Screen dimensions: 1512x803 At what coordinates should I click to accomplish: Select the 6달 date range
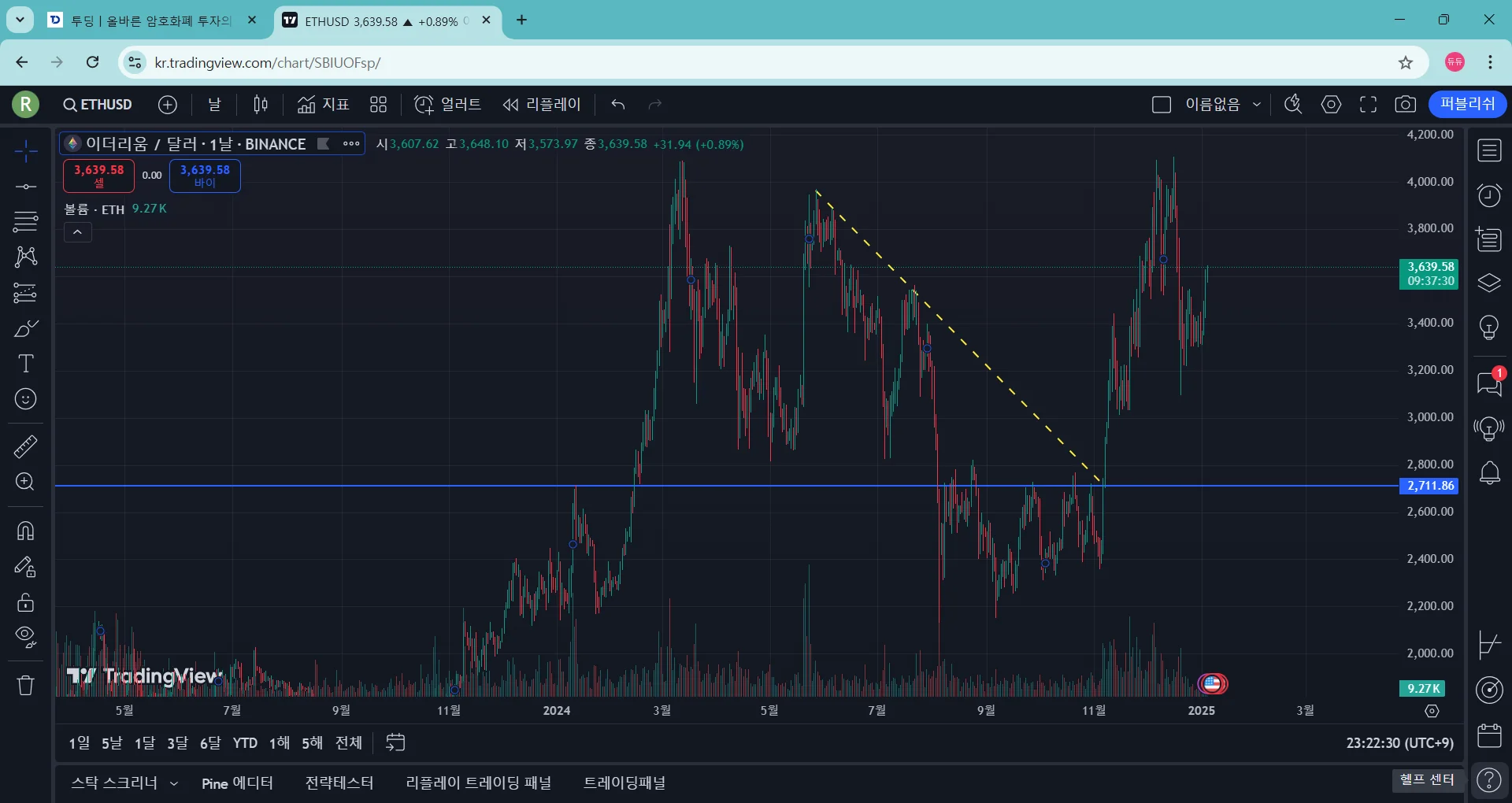click(x=210, y=742)
